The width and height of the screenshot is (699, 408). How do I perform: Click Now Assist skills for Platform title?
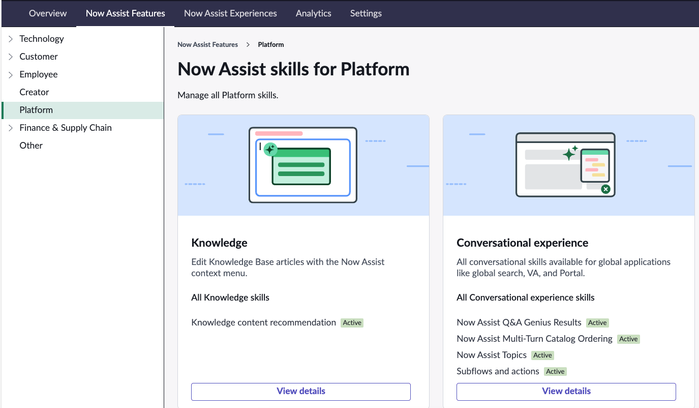[293, 70]
